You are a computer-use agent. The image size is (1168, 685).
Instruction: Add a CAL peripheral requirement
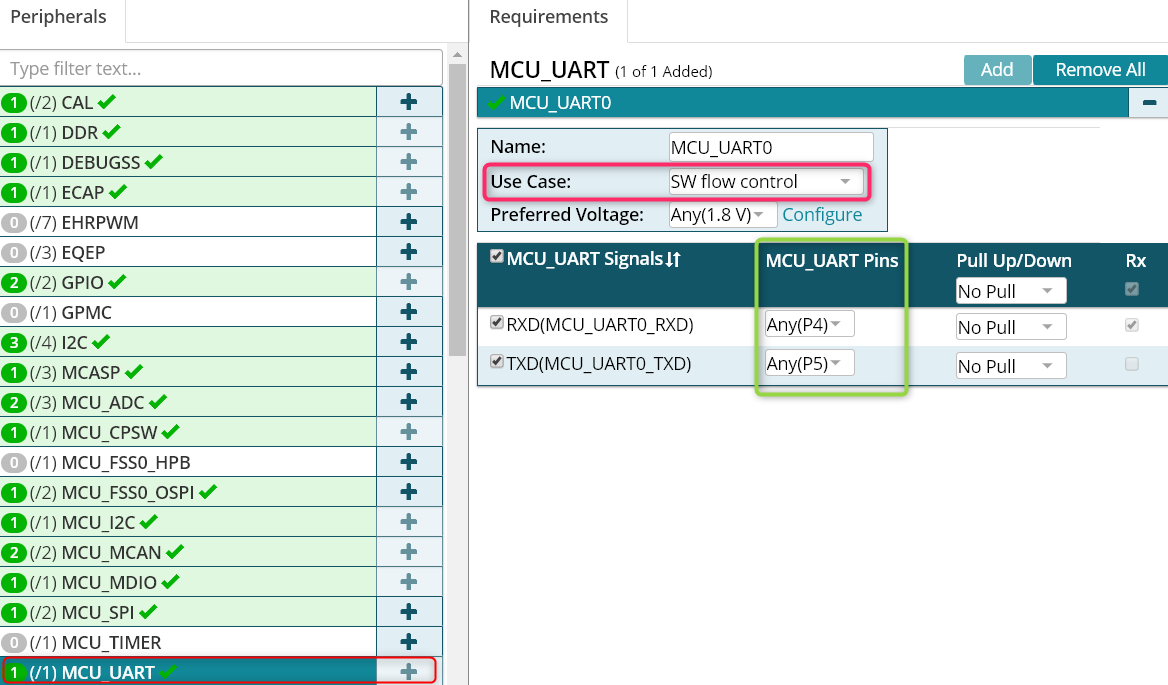pyautogui.click(x=409, y=102)
